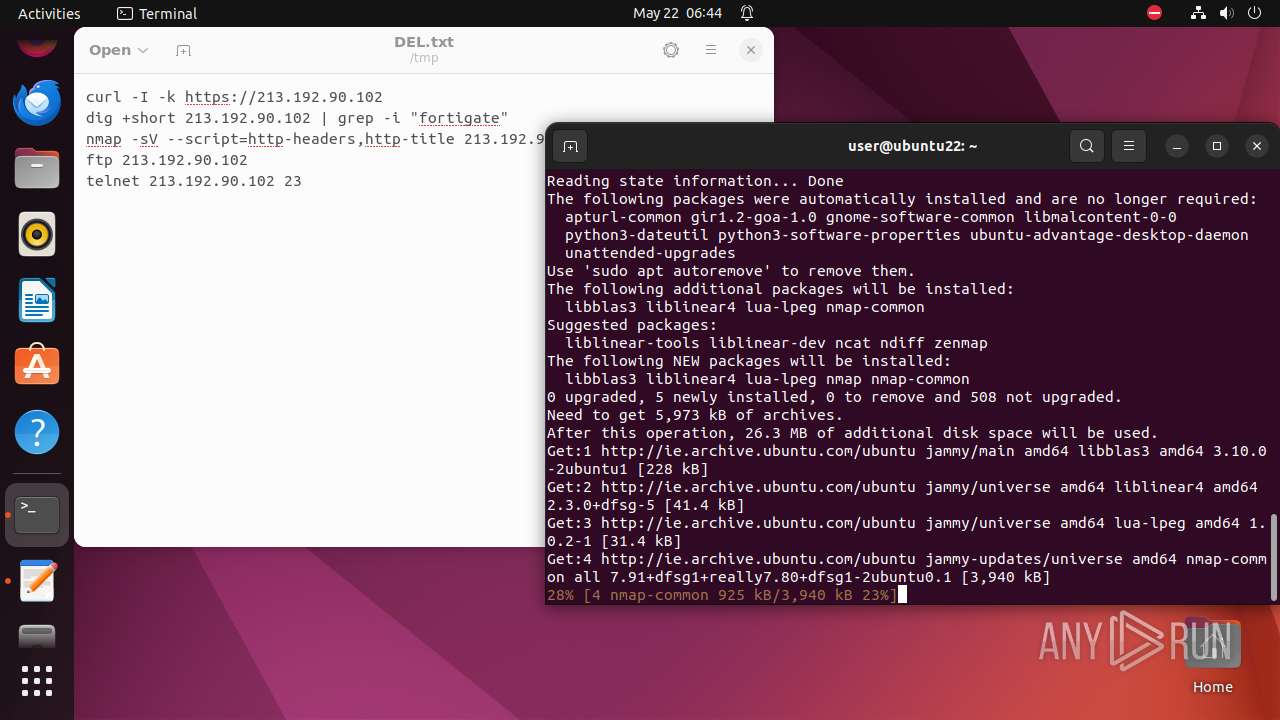
Task: Click the 'sudo apt autoremove' terminal line
Action: coord(731,271)
